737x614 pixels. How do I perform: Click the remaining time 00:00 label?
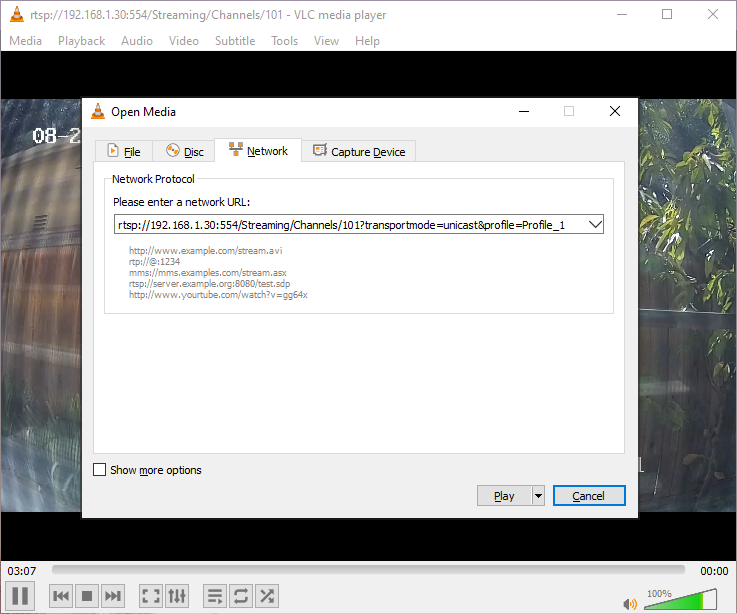pyautogui.click(x=714, y=571)
